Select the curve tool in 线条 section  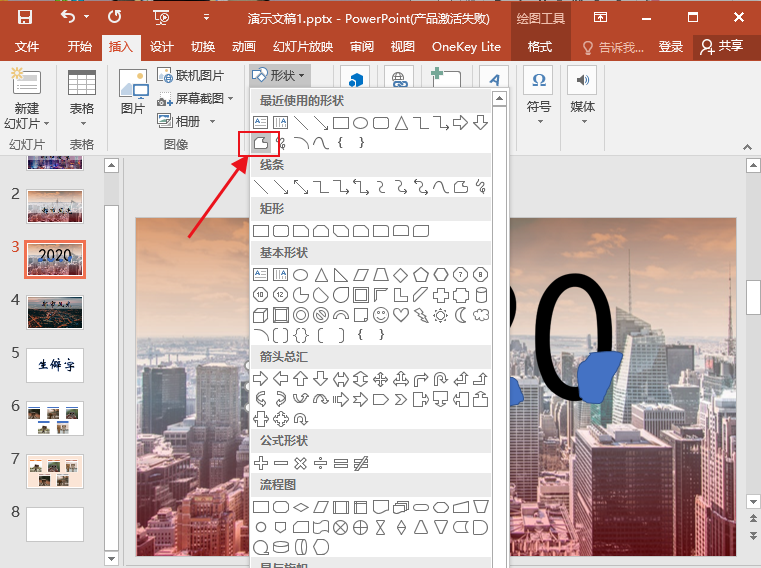(x=441, y=187)
